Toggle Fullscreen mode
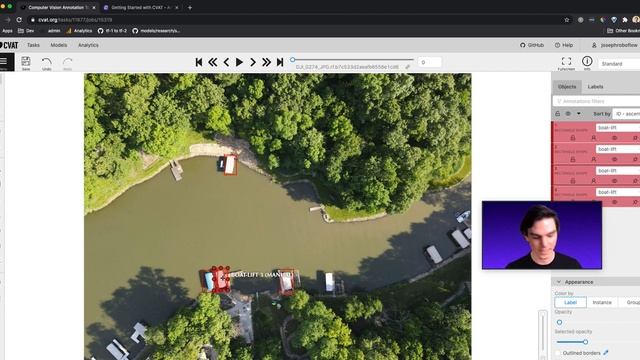The image size is (640, 360). click(x=566, y=61)
